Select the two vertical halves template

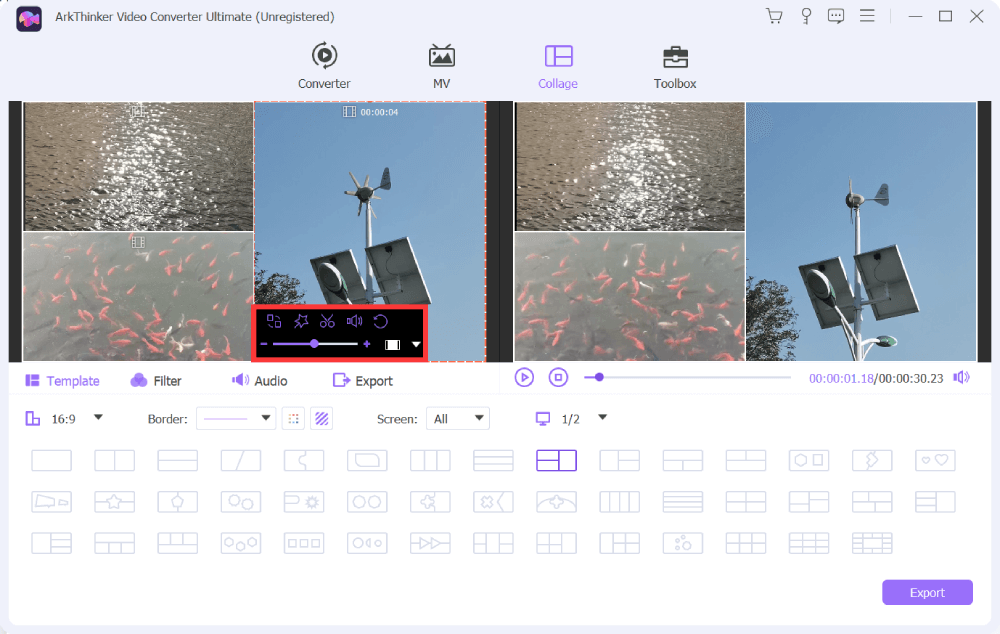[115, 461]
